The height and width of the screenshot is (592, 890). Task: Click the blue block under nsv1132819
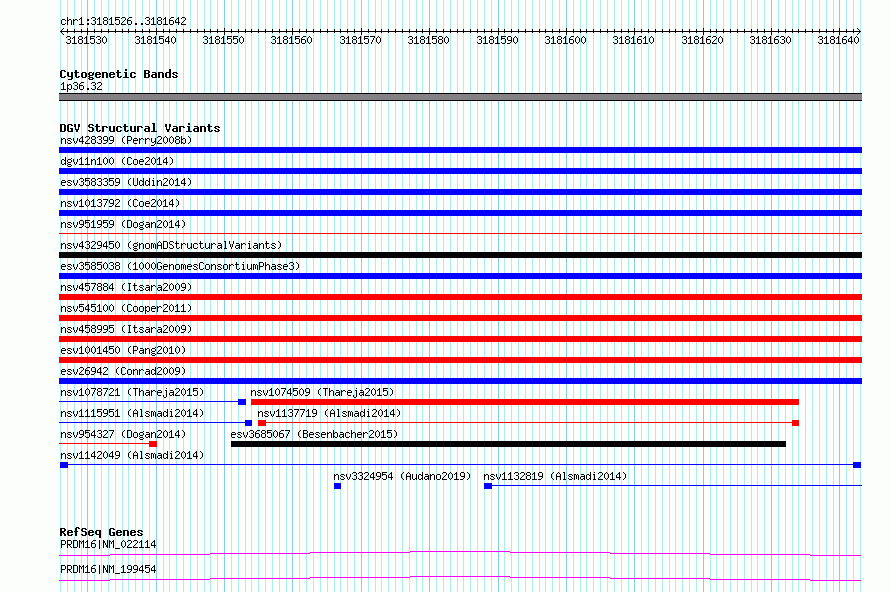(488, 486)
